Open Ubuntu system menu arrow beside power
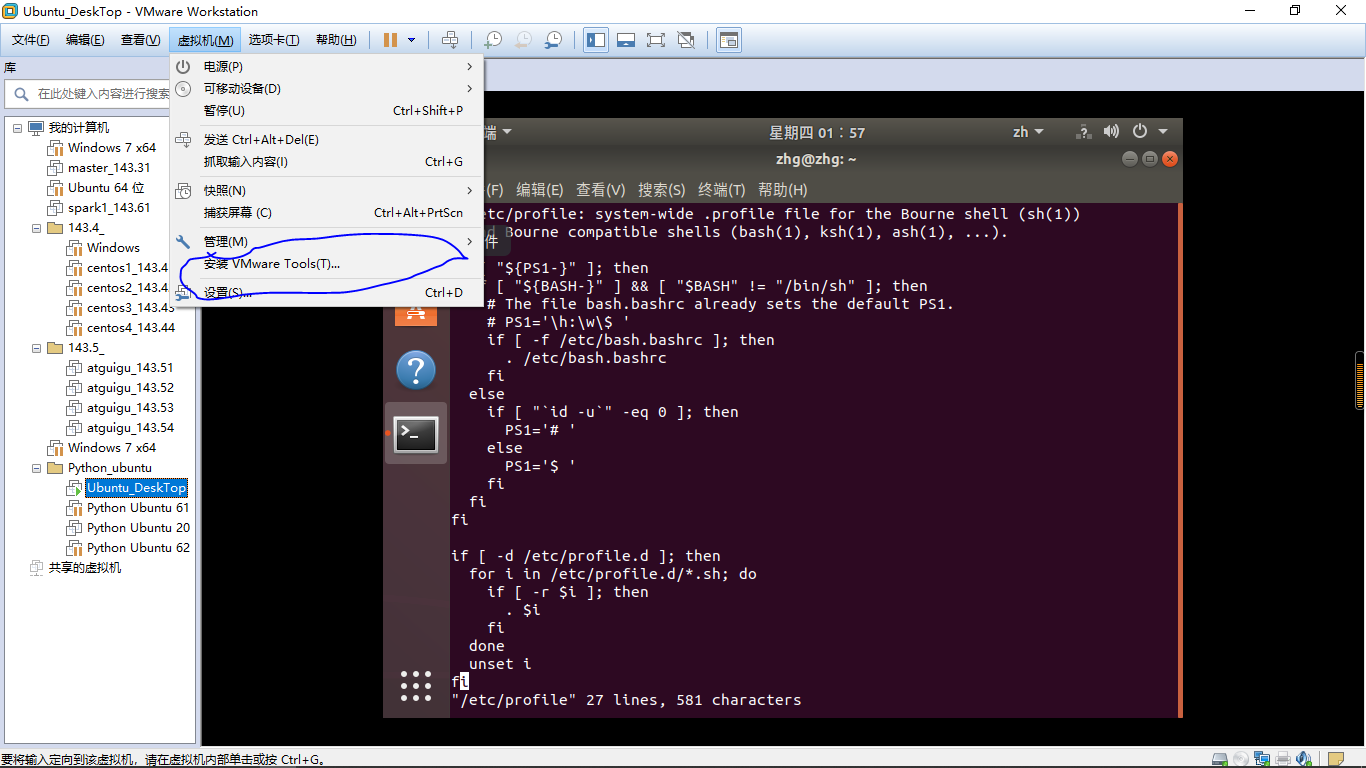The width and height of the screenshot is (1366, 768). 1163,132
